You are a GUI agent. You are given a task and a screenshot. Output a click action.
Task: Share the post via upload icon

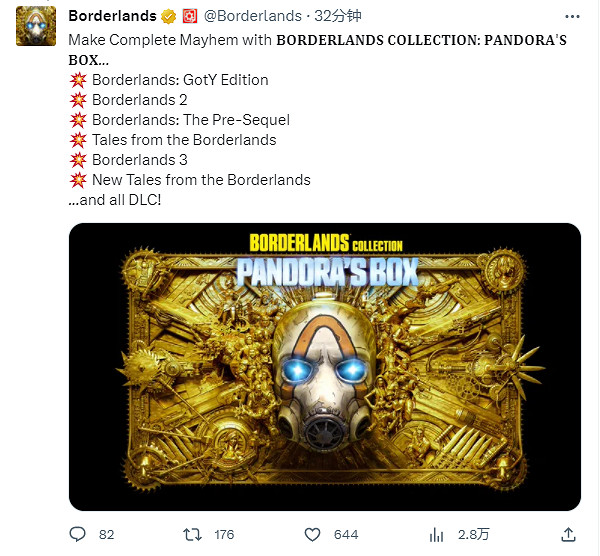568,535
